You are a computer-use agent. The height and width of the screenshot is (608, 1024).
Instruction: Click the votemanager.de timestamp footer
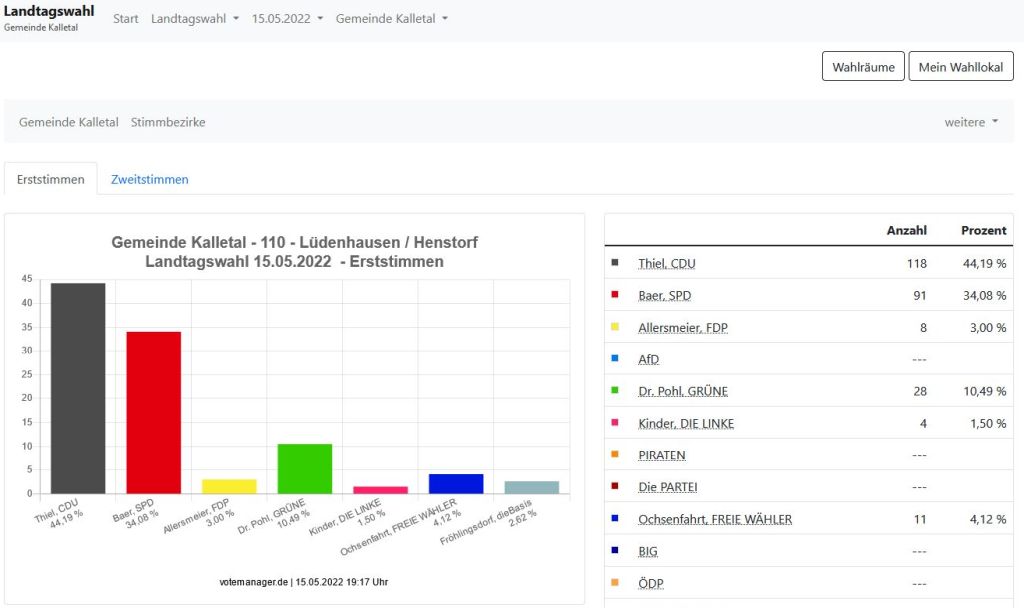click(x=304, y=582)
